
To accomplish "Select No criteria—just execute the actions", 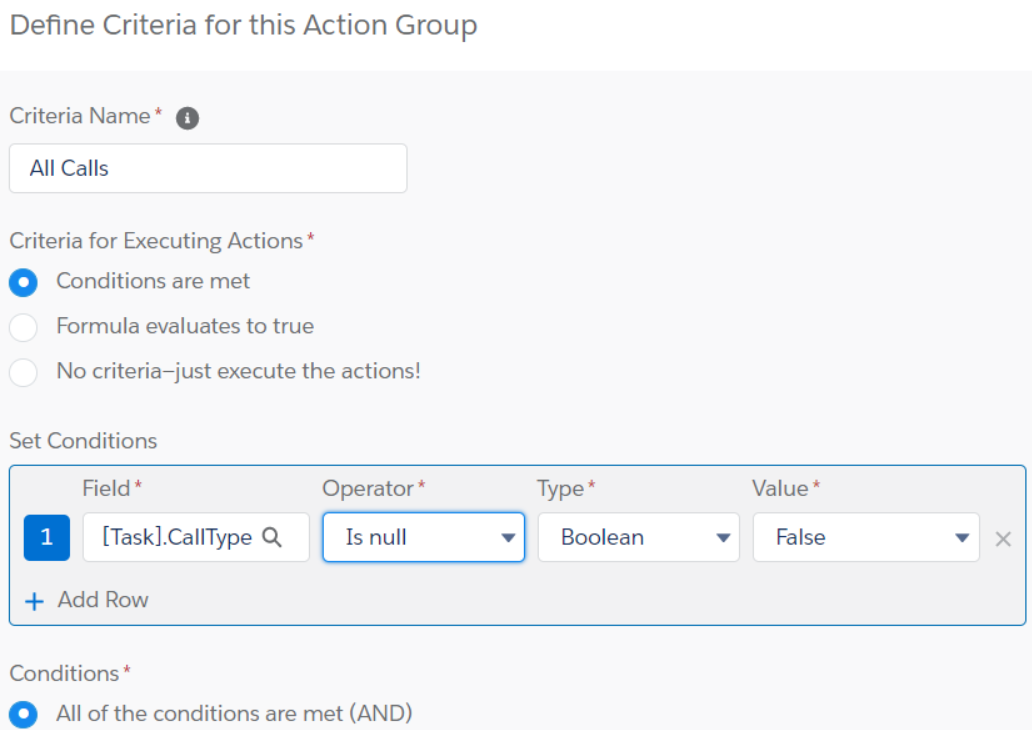I will coord(23,372).
